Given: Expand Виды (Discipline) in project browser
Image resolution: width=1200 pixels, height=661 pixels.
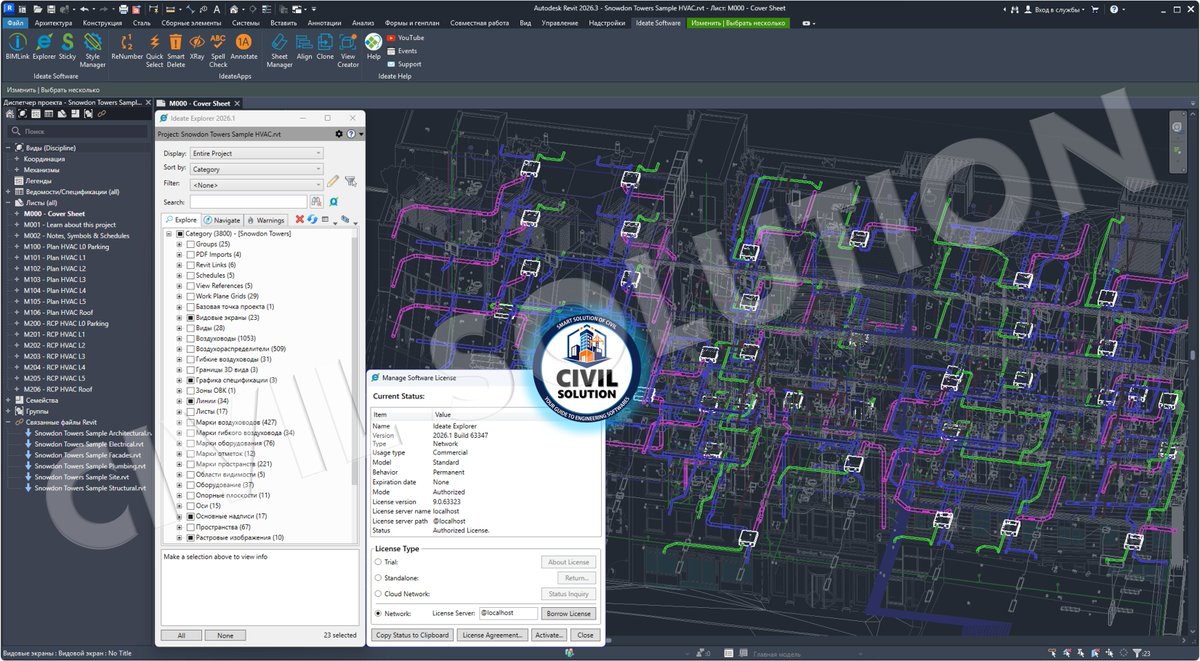Looking at the screenshot, I should point(8,148).
